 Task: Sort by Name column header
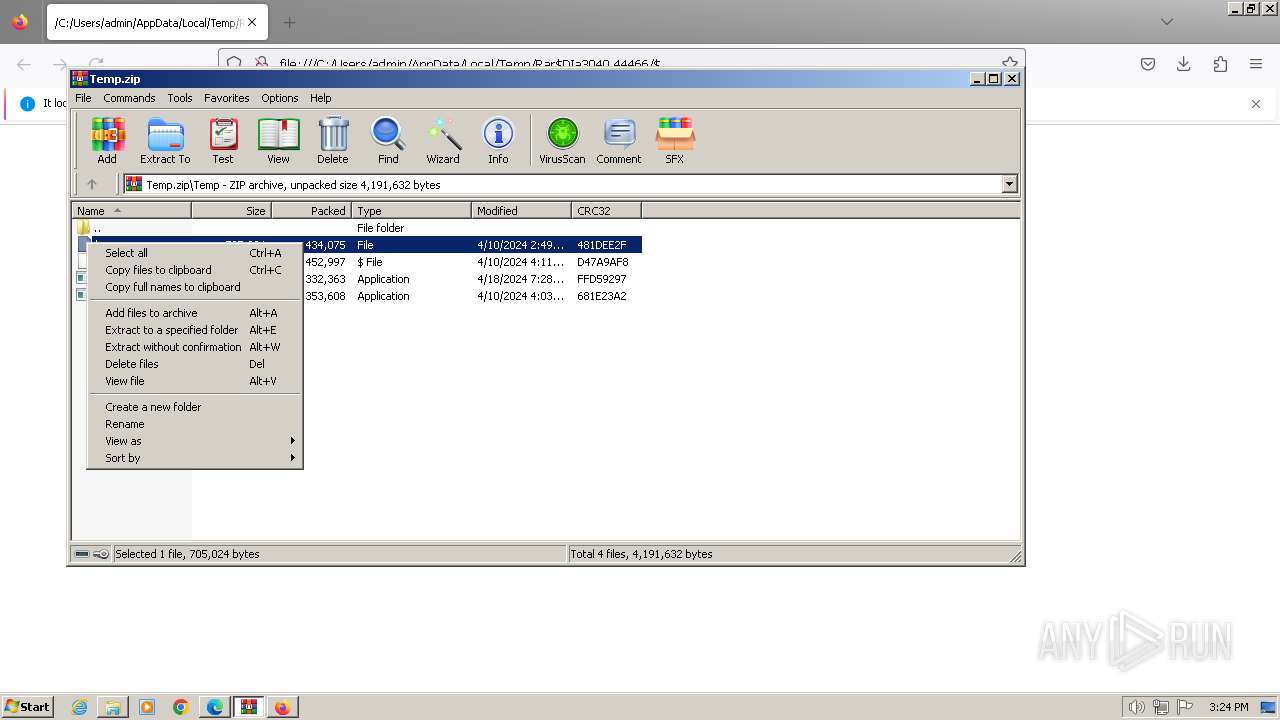[132, 211]
